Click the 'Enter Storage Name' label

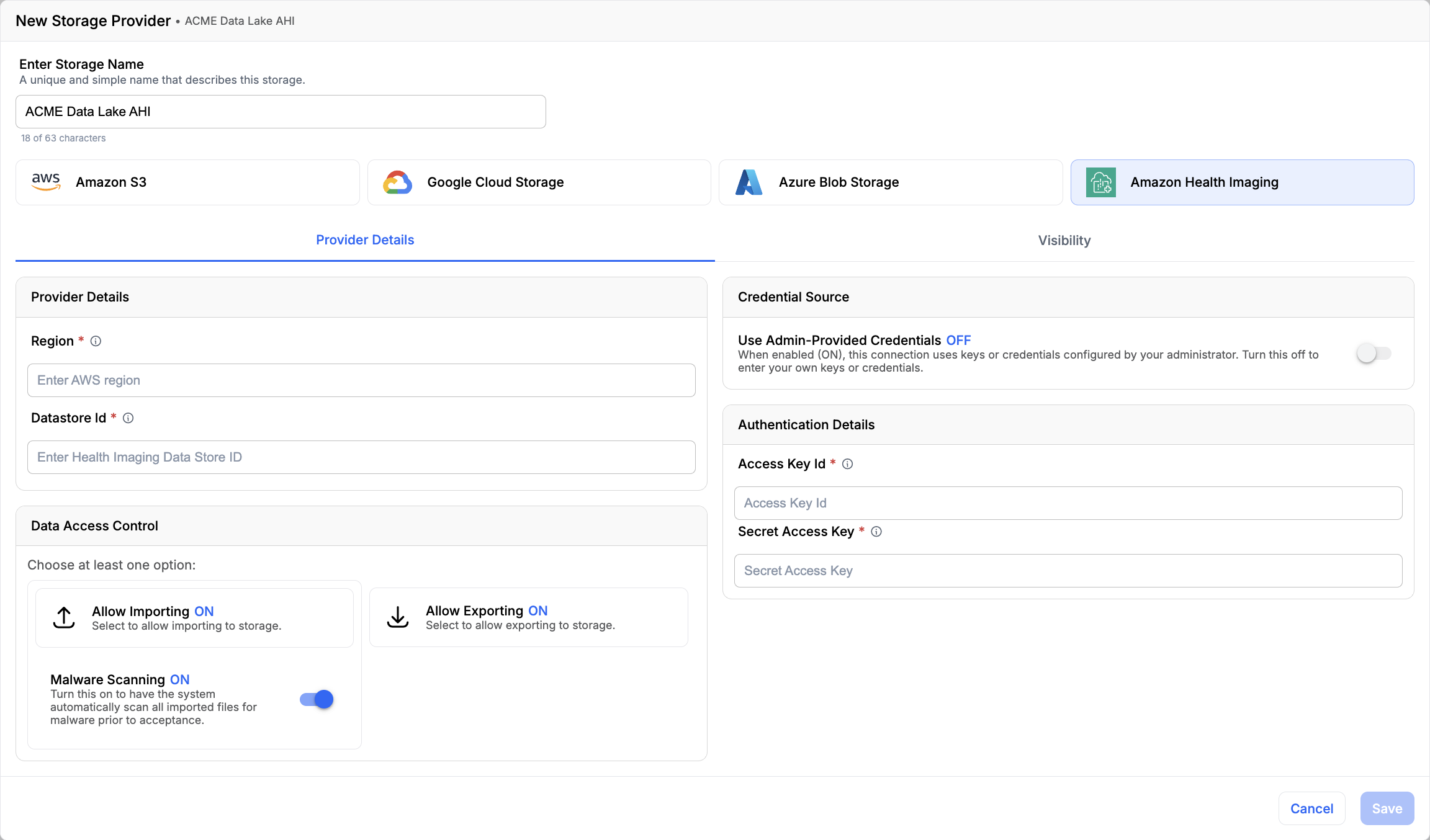(x=81, y=64)
